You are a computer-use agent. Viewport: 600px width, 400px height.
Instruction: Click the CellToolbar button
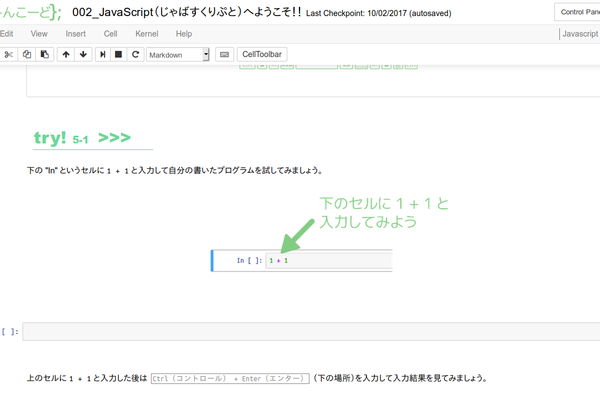pos(262,54)
